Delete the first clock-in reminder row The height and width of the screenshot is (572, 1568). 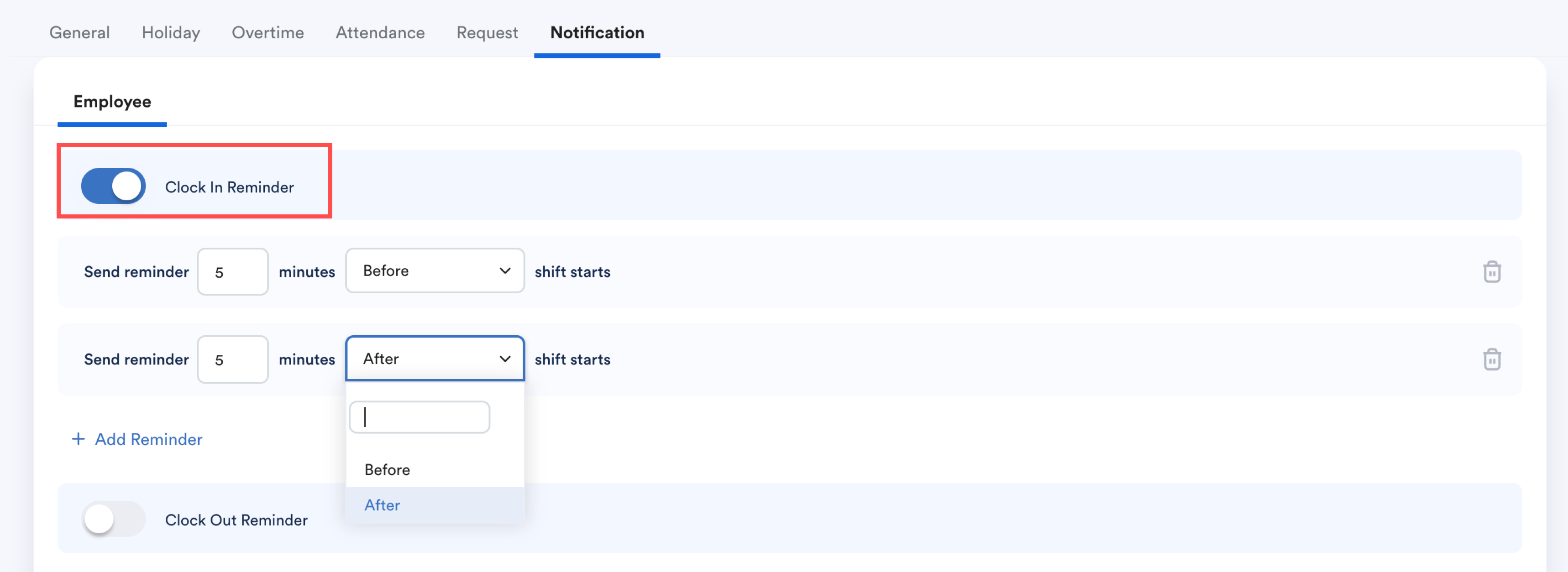coord(1491,271)
